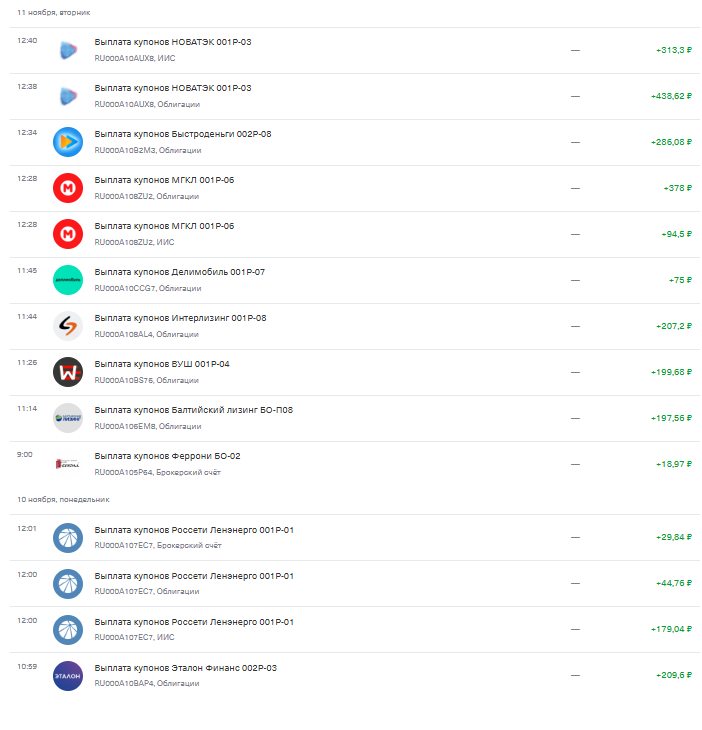Click the +378 ₽ amount
702x730 pixels.
(677, 188)
